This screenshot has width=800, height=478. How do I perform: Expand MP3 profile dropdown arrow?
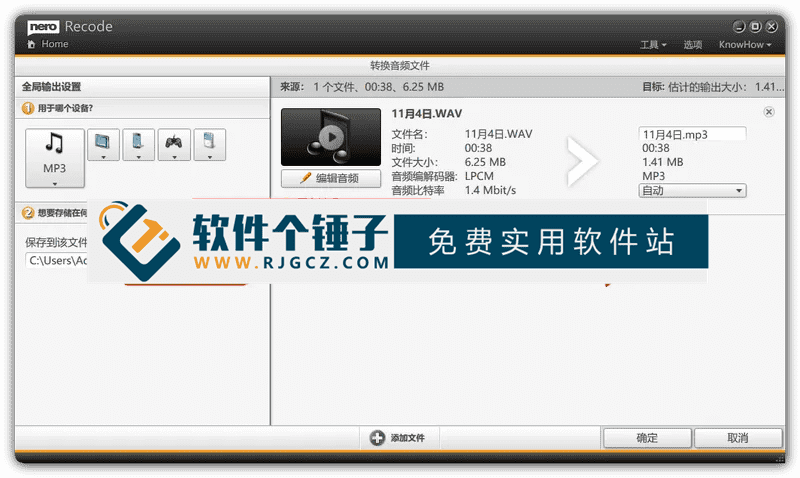(x=55, y=184)
